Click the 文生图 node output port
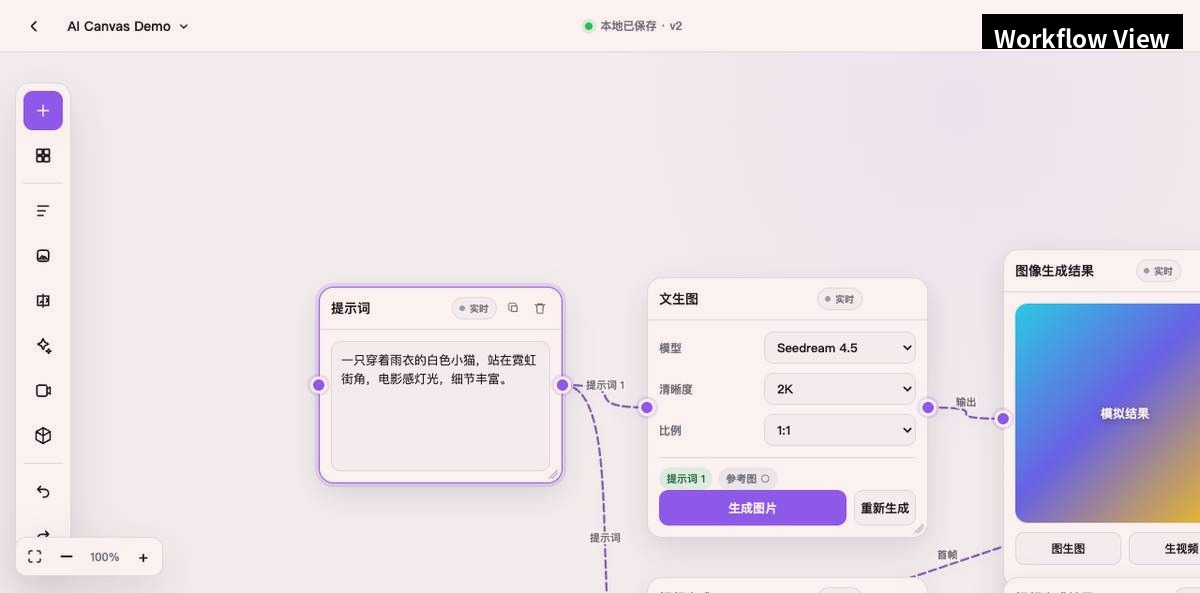1200x593 pixels. coord(928,407)
